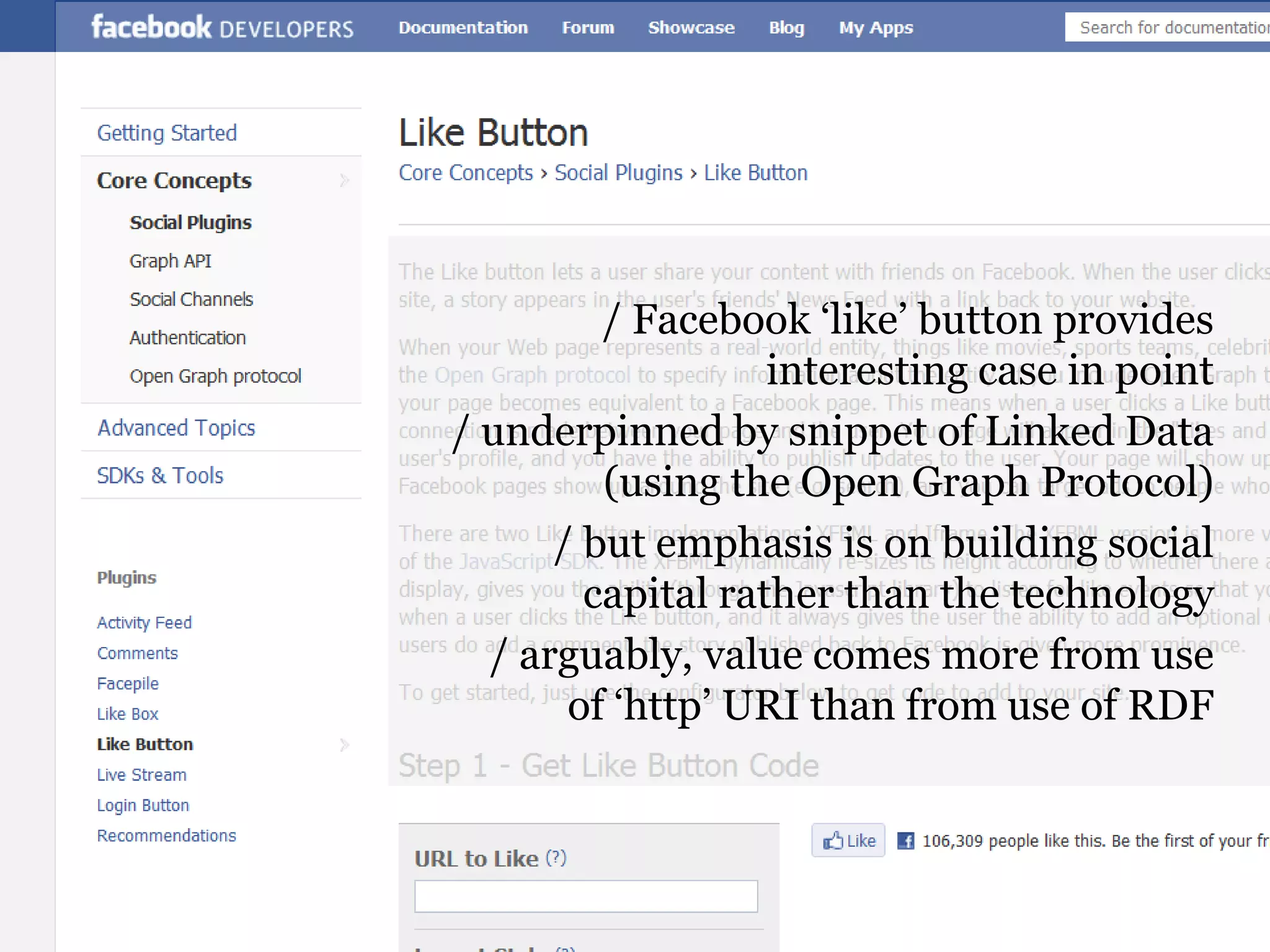Open Graph API sidebar item

[x=171, y=261]
